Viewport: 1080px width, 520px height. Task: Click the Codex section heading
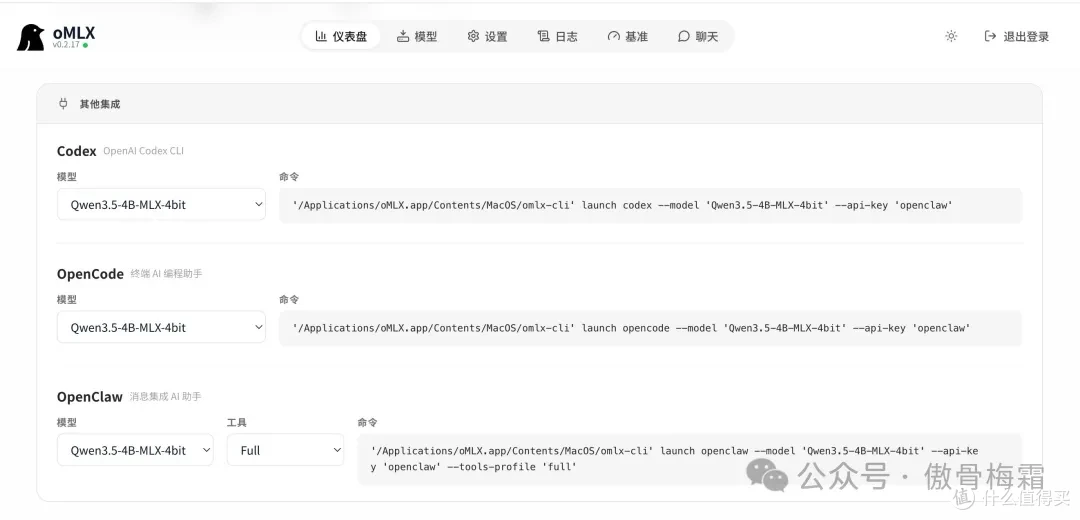pos(76,151)
